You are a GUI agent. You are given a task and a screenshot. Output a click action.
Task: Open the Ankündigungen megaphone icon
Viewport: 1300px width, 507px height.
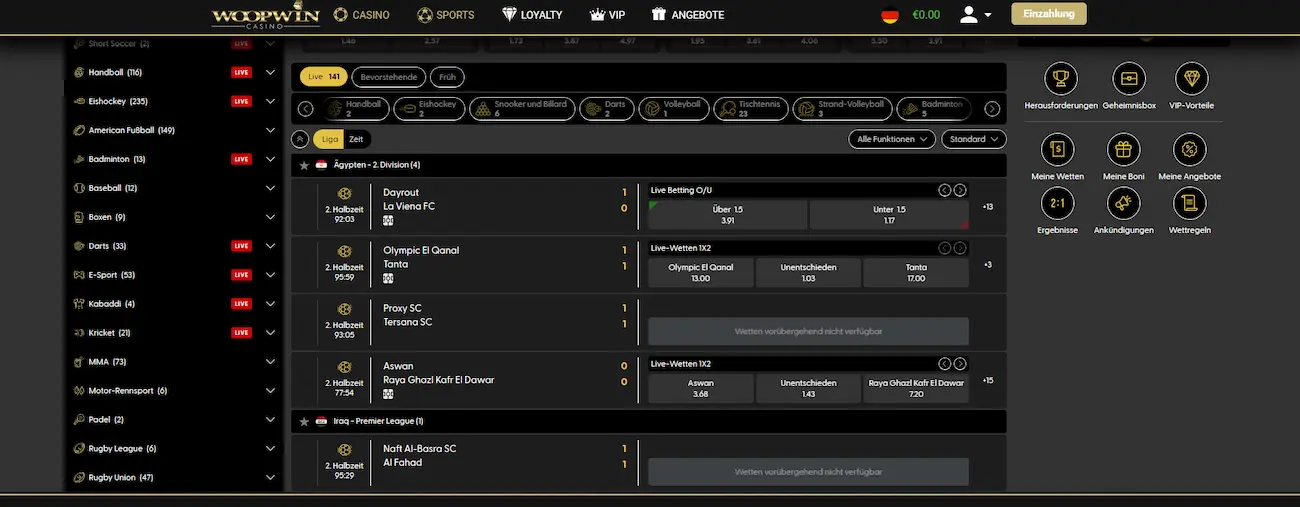point(1124,204)
